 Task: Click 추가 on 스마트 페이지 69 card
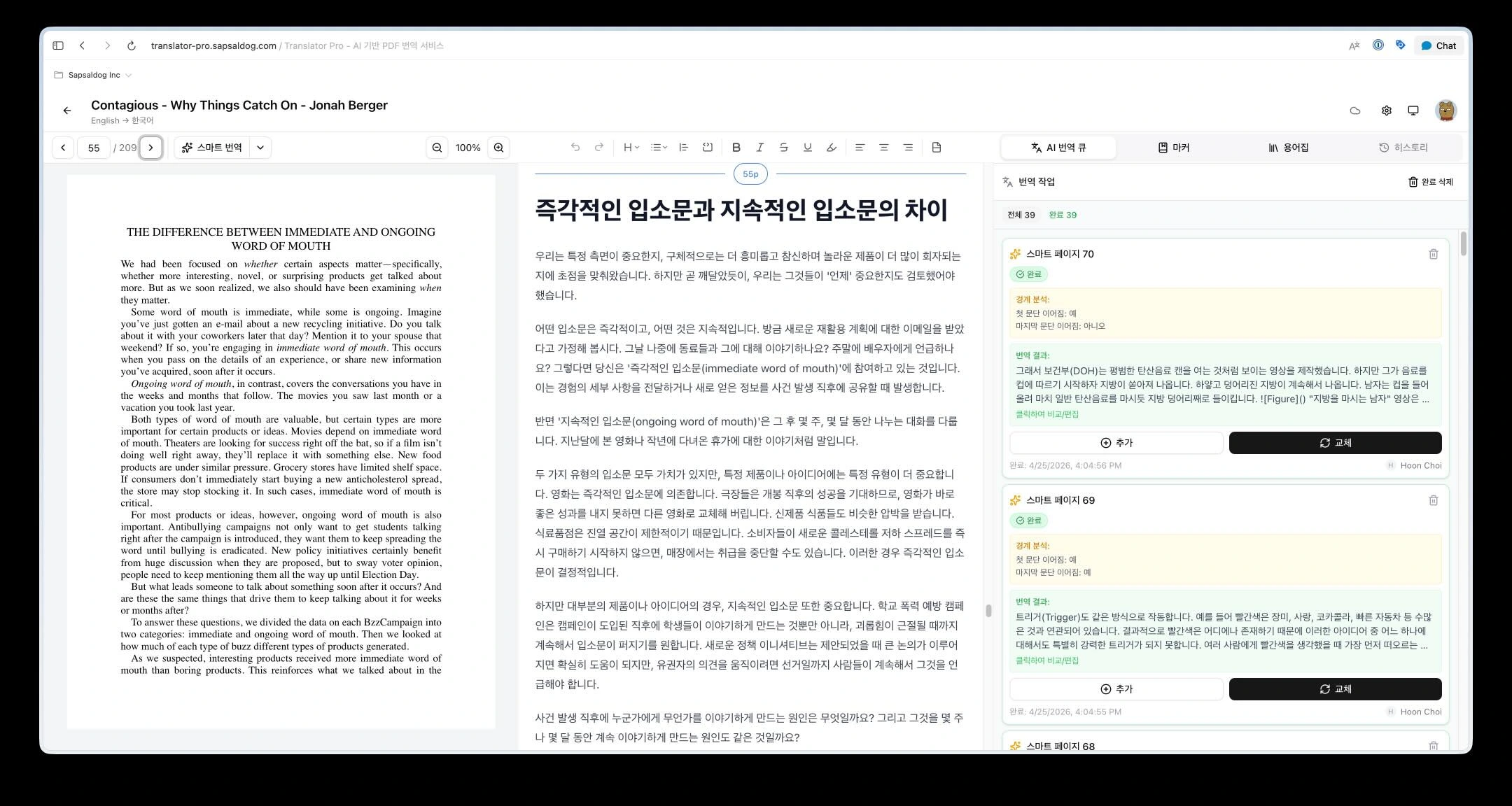tap(1116, 689)
